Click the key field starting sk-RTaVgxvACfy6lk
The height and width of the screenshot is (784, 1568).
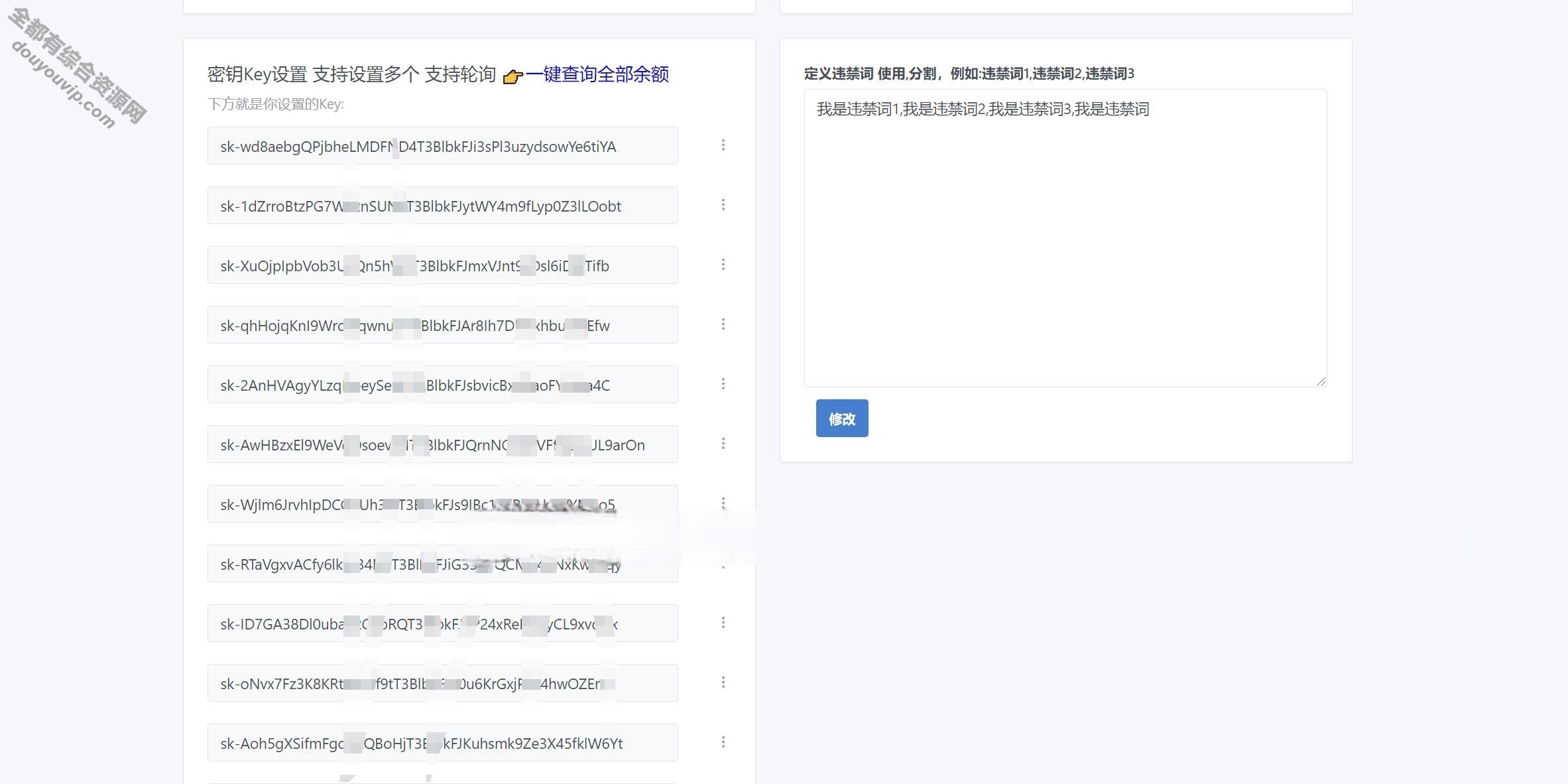click(442, 564)
